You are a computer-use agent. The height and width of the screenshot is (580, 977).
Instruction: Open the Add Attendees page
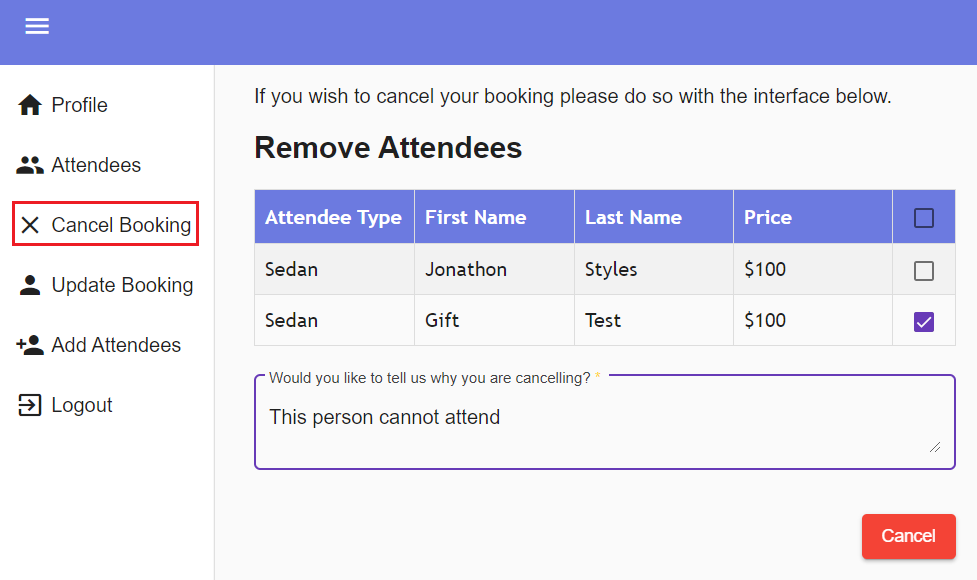point(116,344)
